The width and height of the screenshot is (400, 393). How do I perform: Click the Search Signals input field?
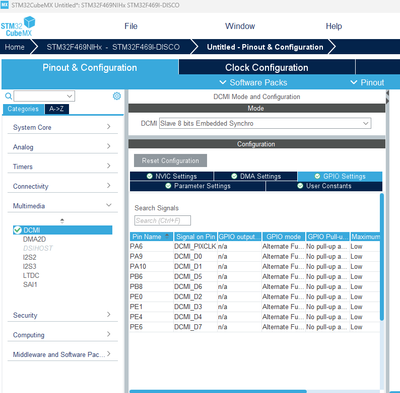point(163,220)
